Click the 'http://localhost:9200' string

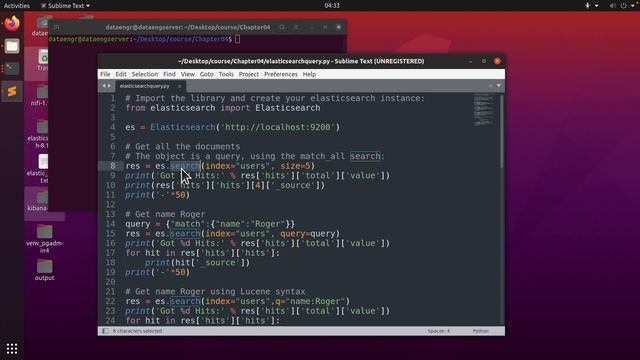click(x=278, y=127)
